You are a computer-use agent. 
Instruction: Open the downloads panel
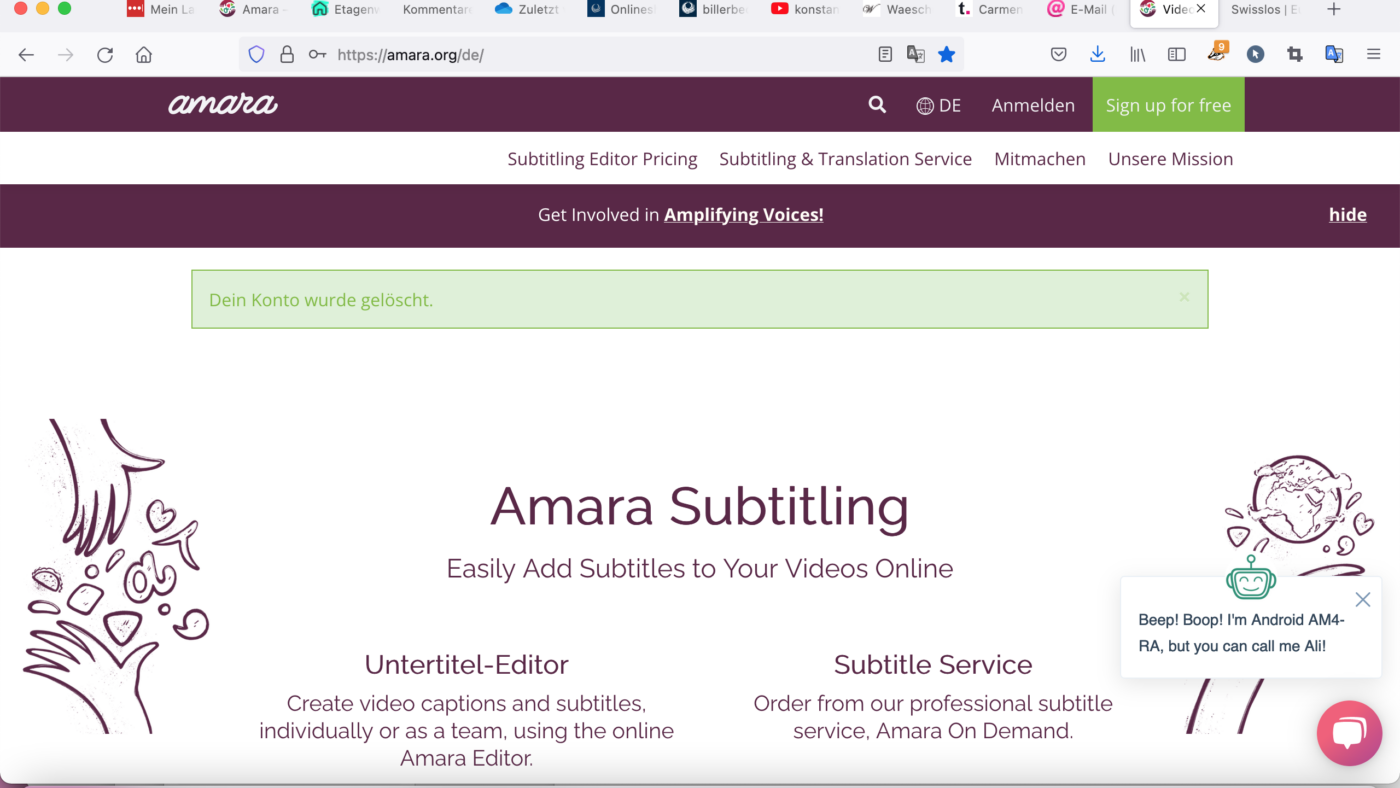coord(1098,55)
